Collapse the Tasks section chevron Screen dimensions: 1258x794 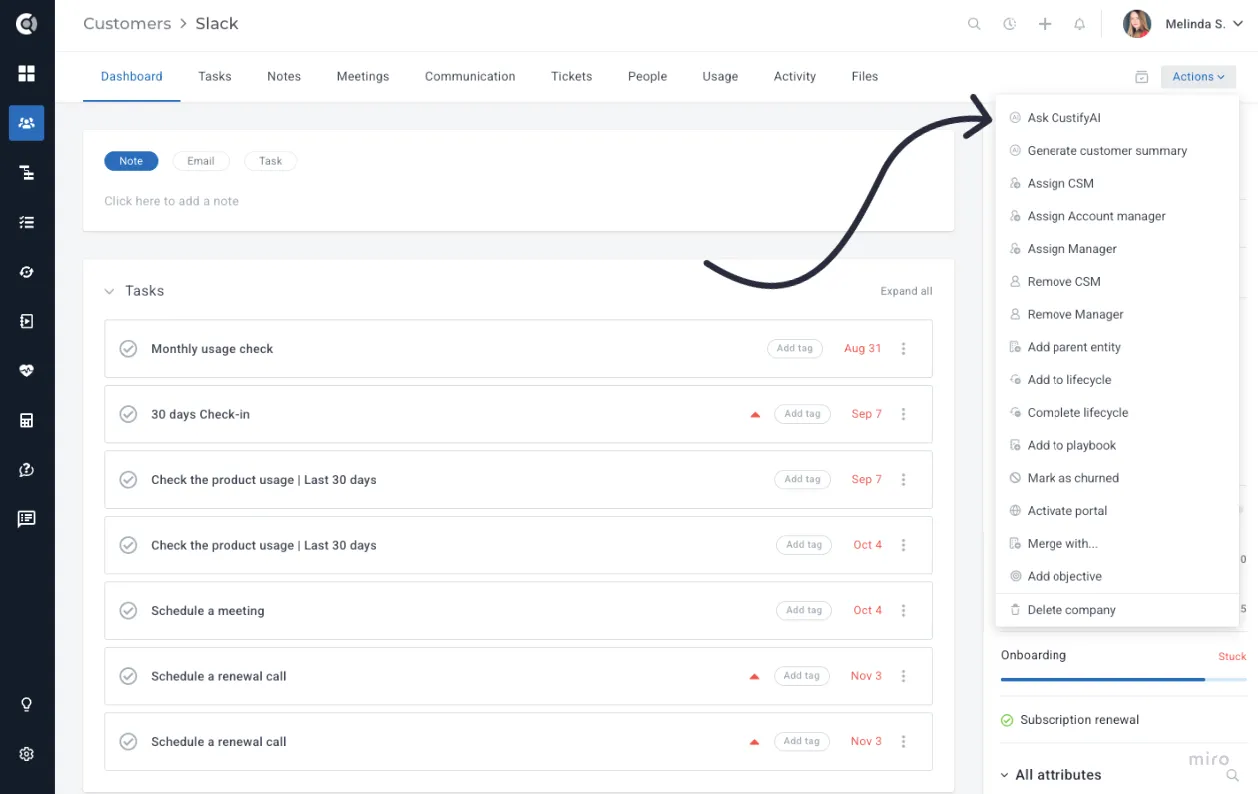point(110,291)
